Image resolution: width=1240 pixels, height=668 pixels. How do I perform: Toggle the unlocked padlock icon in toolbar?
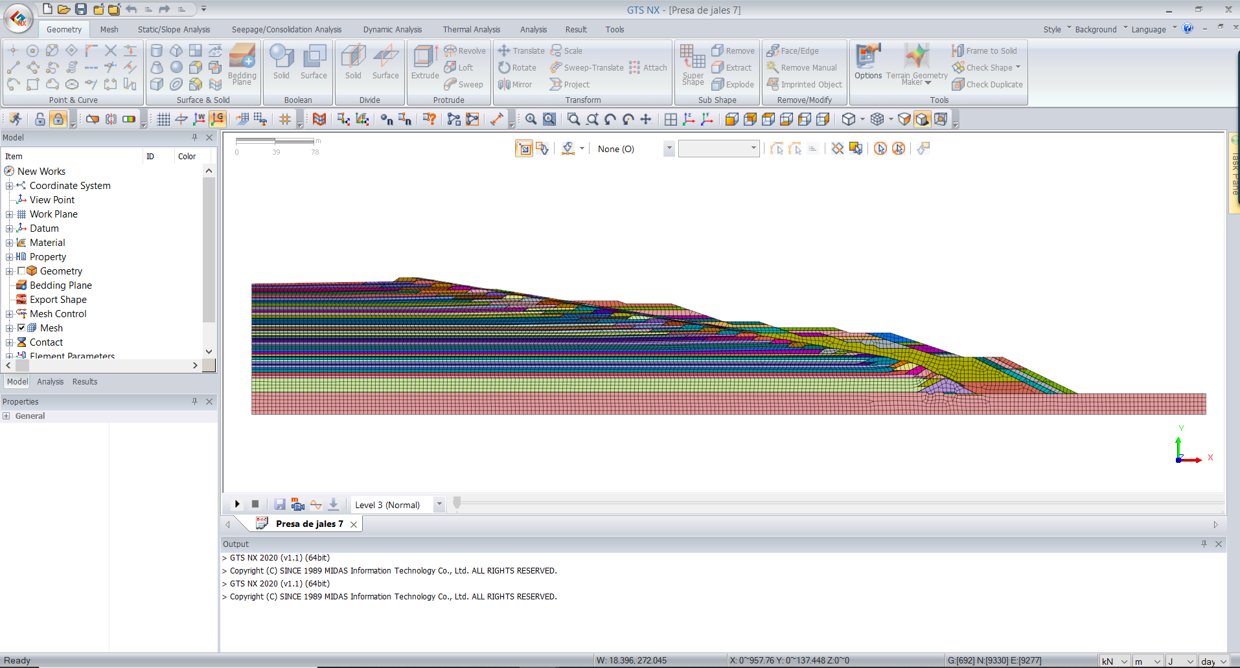click(40, 119)
